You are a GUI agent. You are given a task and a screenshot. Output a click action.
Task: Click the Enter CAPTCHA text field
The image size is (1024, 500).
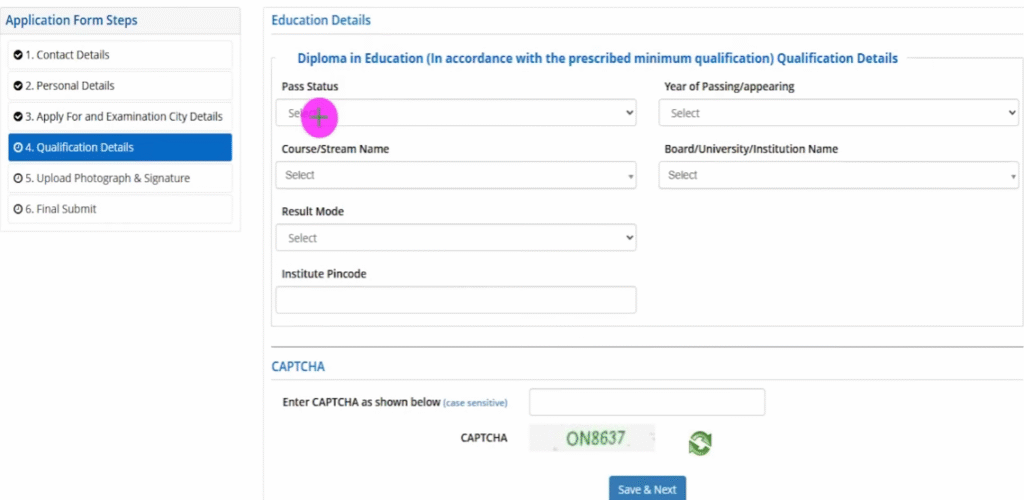tap(646, 402)
